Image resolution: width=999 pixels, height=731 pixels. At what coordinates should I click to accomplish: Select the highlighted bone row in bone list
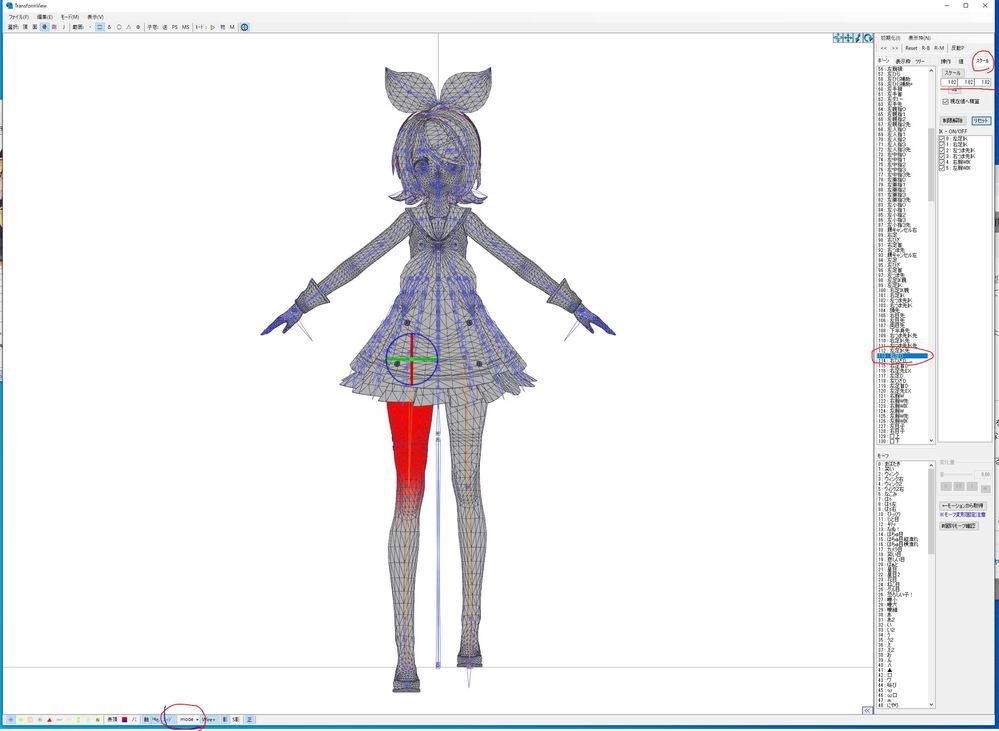pyautogui.click(x=902, y=356)
